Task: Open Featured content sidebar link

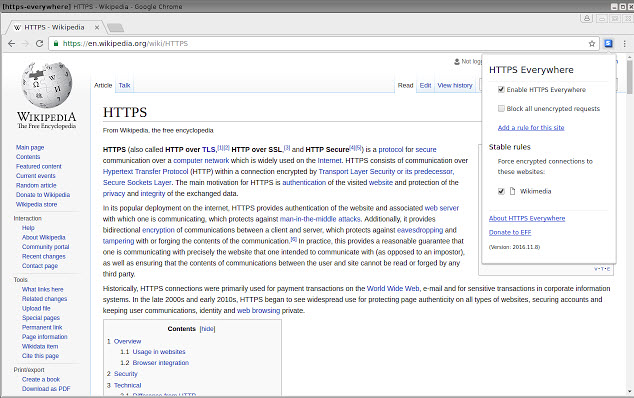Action: [39, 166]
